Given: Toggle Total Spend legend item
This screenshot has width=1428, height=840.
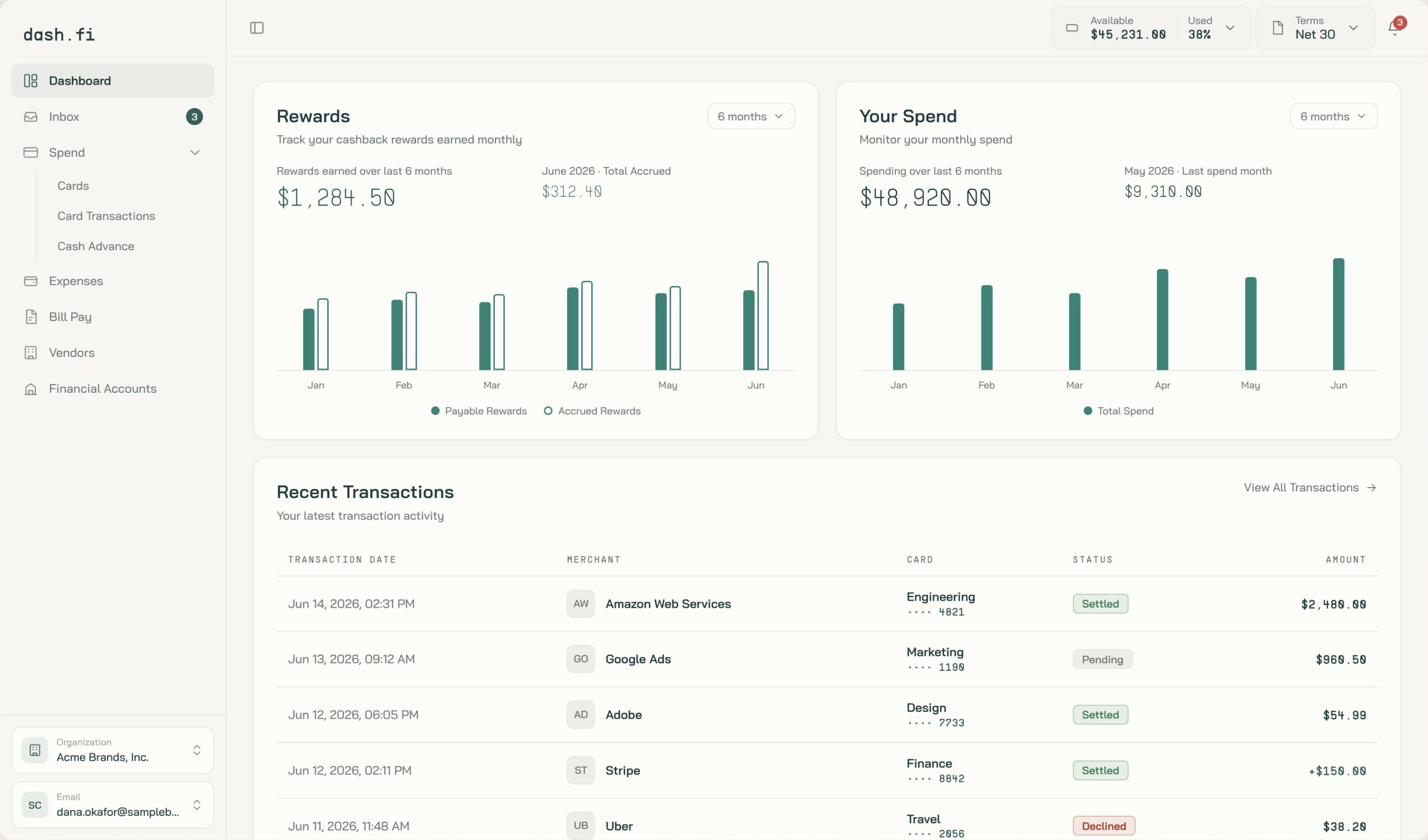Looking at the screenshot, I should (1118, 410).
